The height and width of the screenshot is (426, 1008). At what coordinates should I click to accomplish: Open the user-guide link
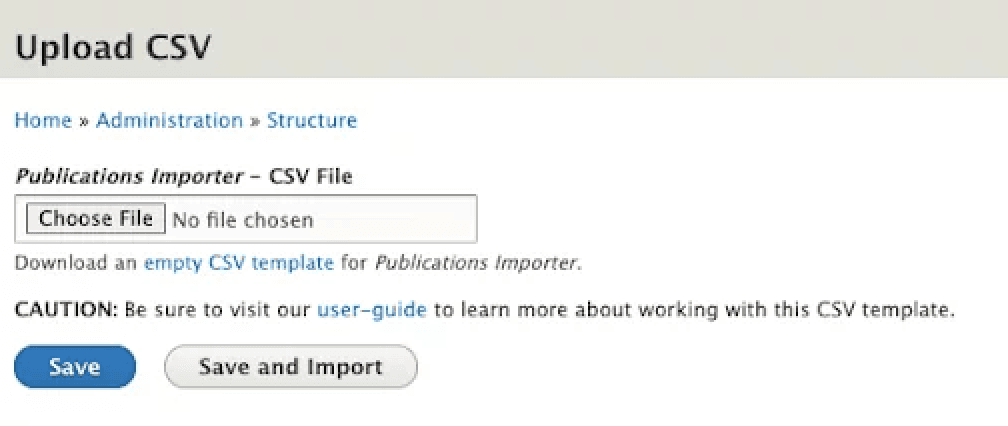(x=372, y=310)
